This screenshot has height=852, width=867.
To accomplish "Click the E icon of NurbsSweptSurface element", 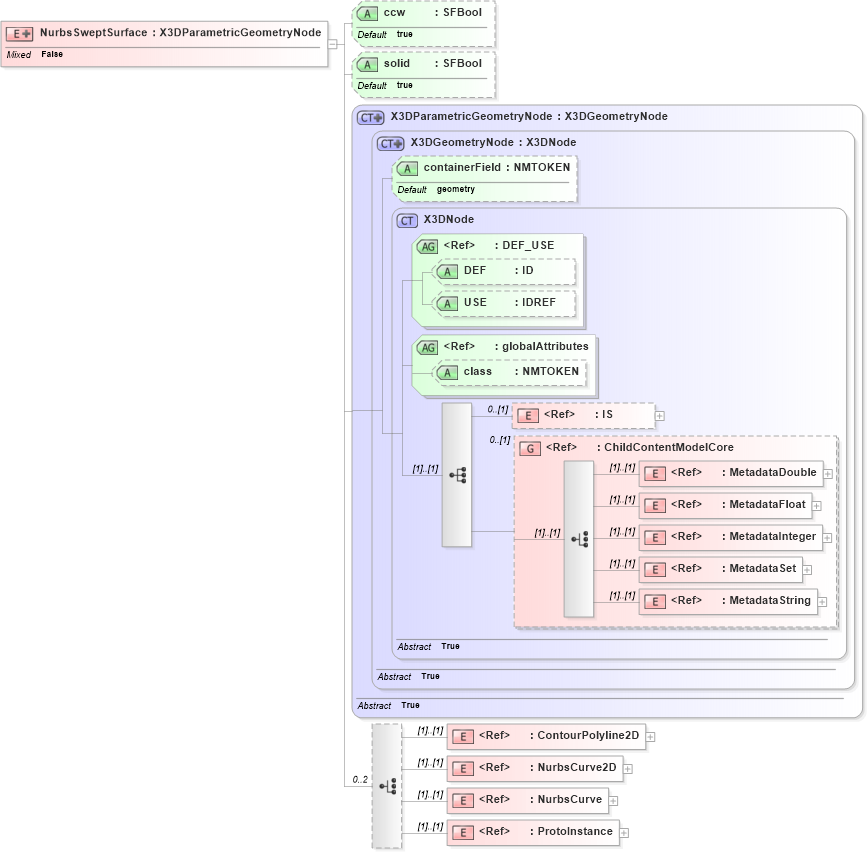I will point(19,34).
